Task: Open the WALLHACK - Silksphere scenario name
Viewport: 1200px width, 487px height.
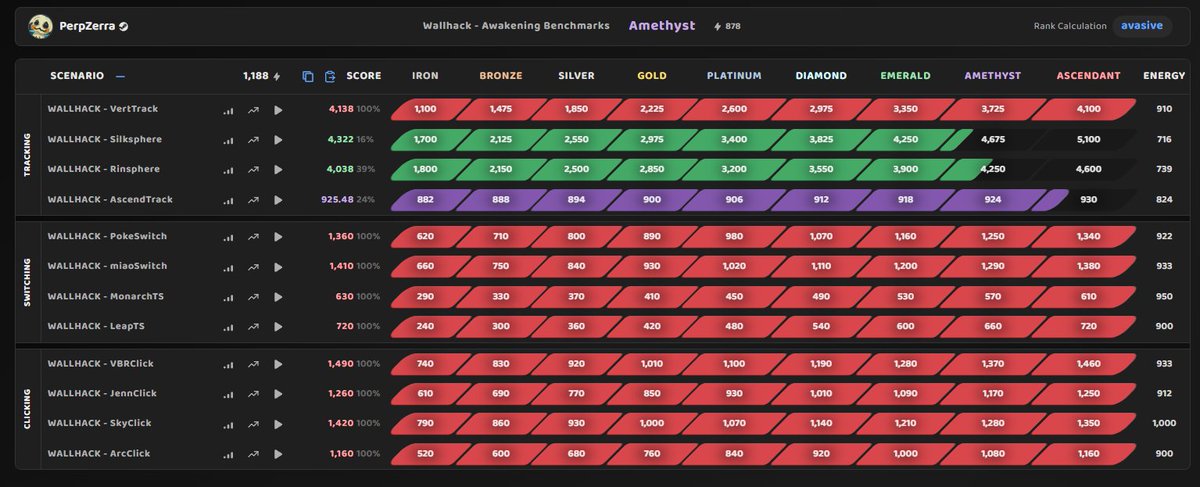Action: [x=105, y=139]
